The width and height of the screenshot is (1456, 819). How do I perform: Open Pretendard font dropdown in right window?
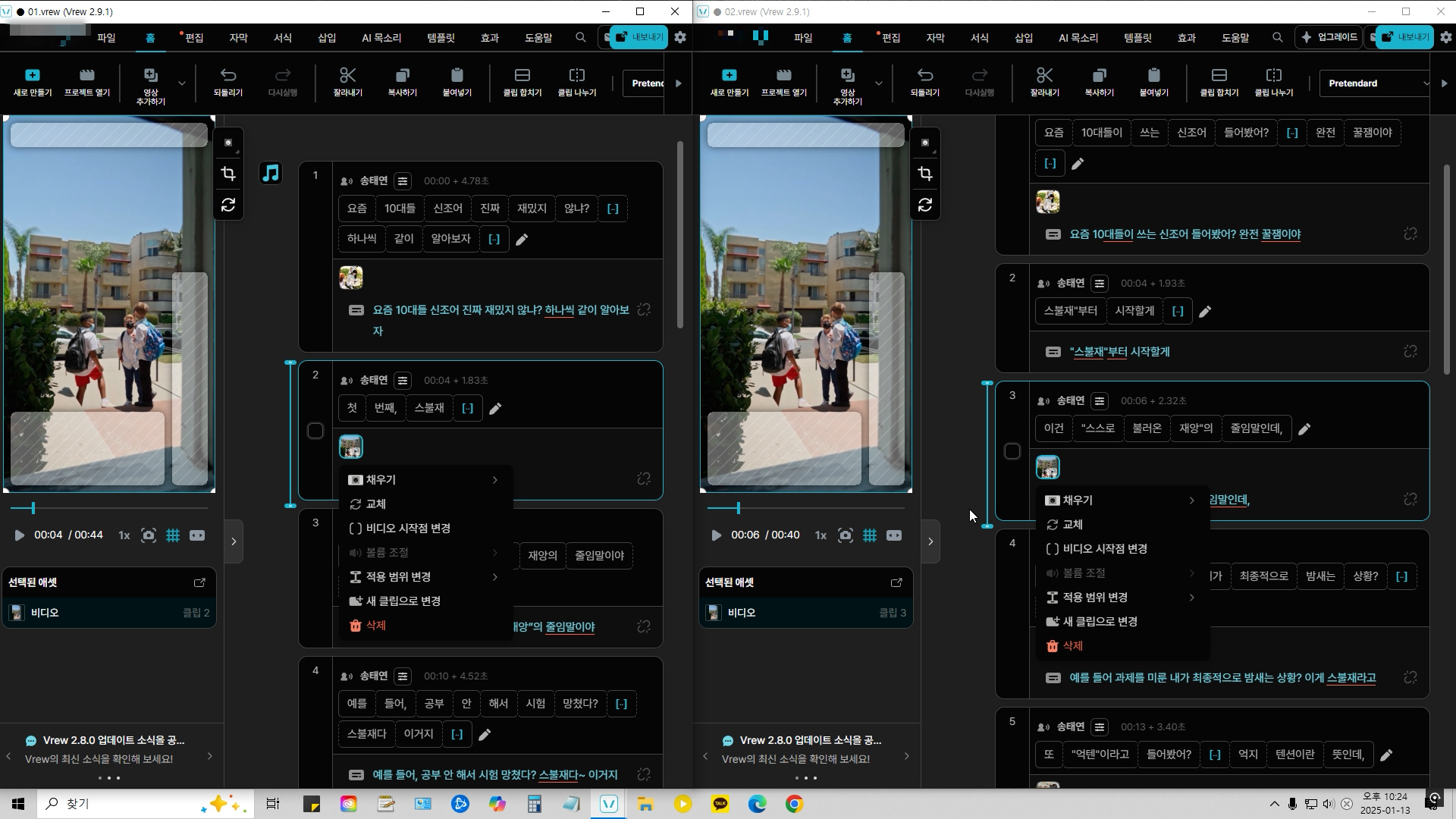1374,83
